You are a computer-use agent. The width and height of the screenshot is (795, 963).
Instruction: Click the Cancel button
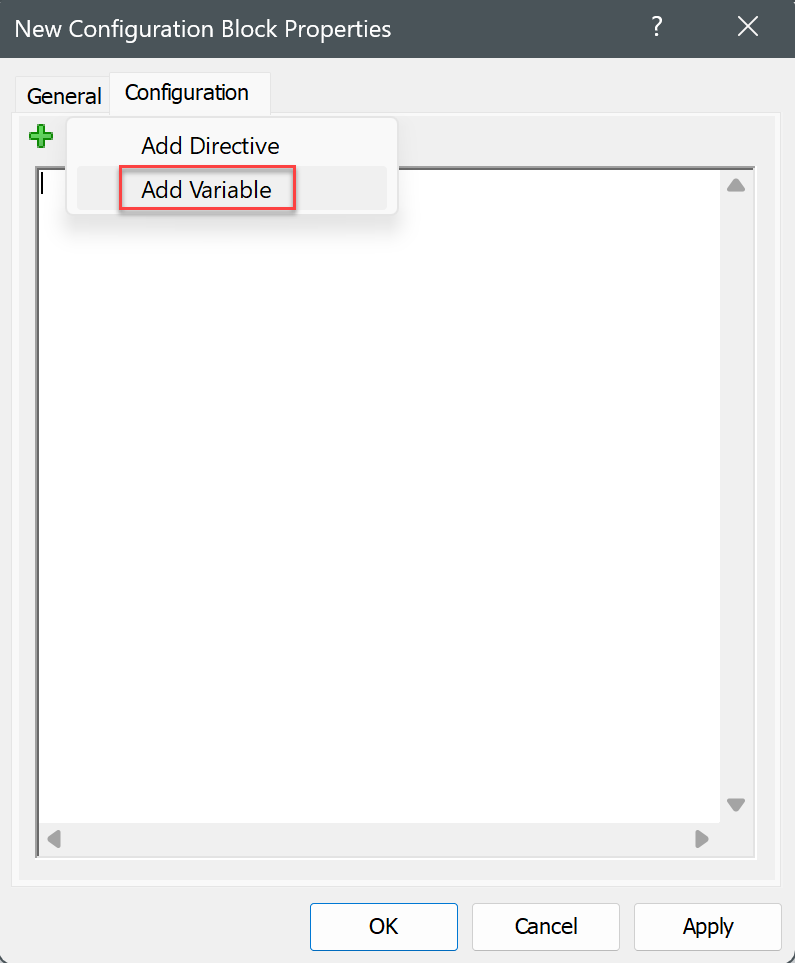(x=546, y=926)
